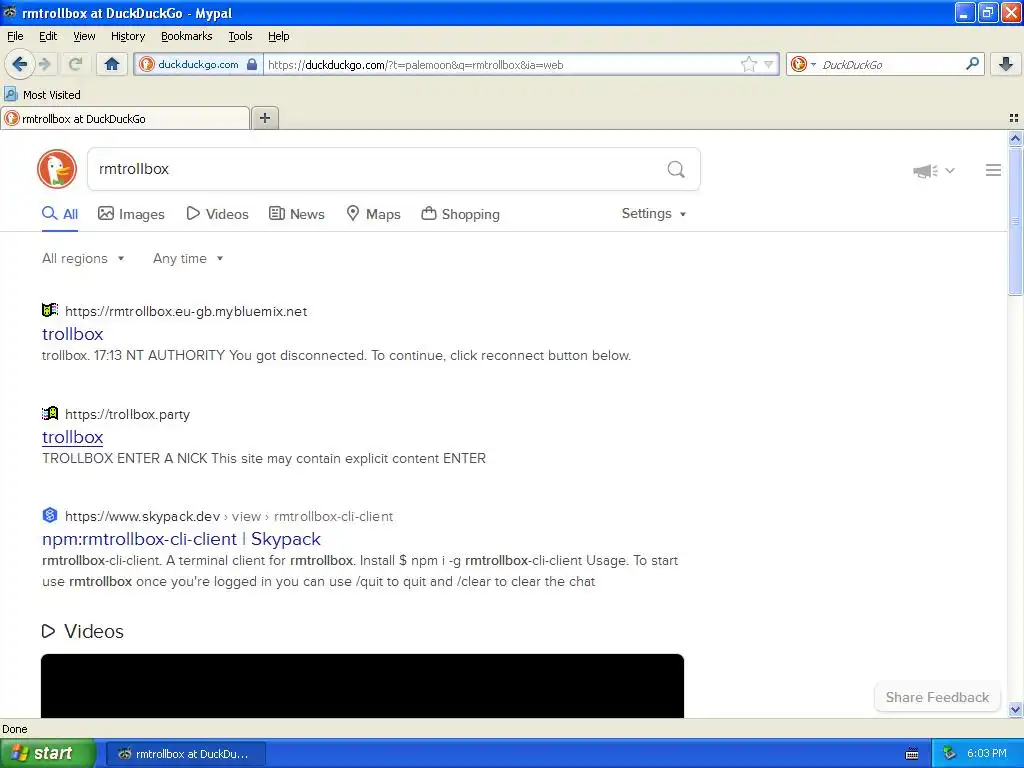
Task: Expand the All regions filter
Action: pyautogui.click(x=83, y=259)
